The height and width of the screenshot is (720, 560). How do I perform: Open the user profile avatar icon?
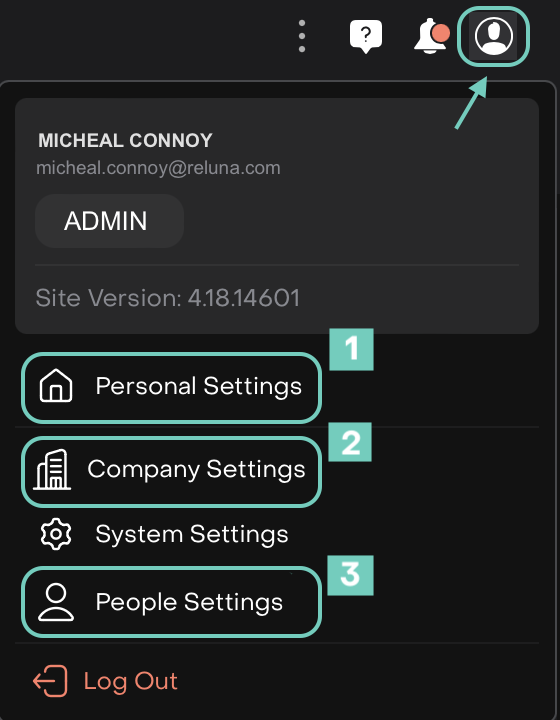point(493,36)
